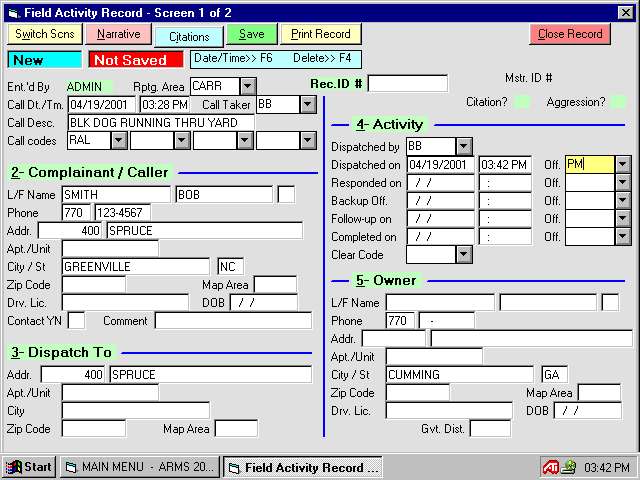The width and height of the screenshot is (640, 480).
Task: Click the Print Record button
Action: [x=320, y=34]
